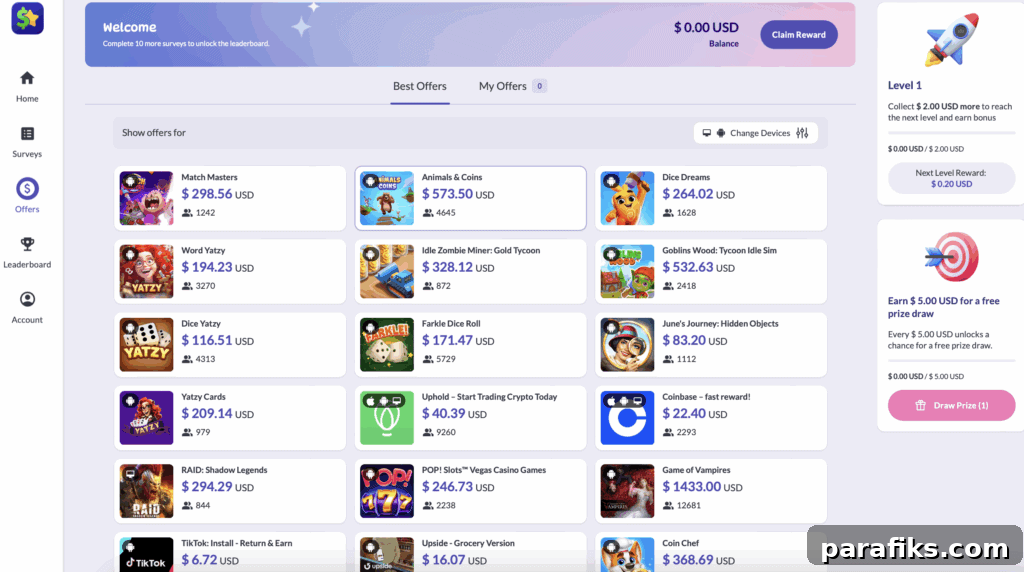This screenshot has width=1024, height=572.
Task: Click the Idle Zombie Miner offer icon
Action: point(387,271)
